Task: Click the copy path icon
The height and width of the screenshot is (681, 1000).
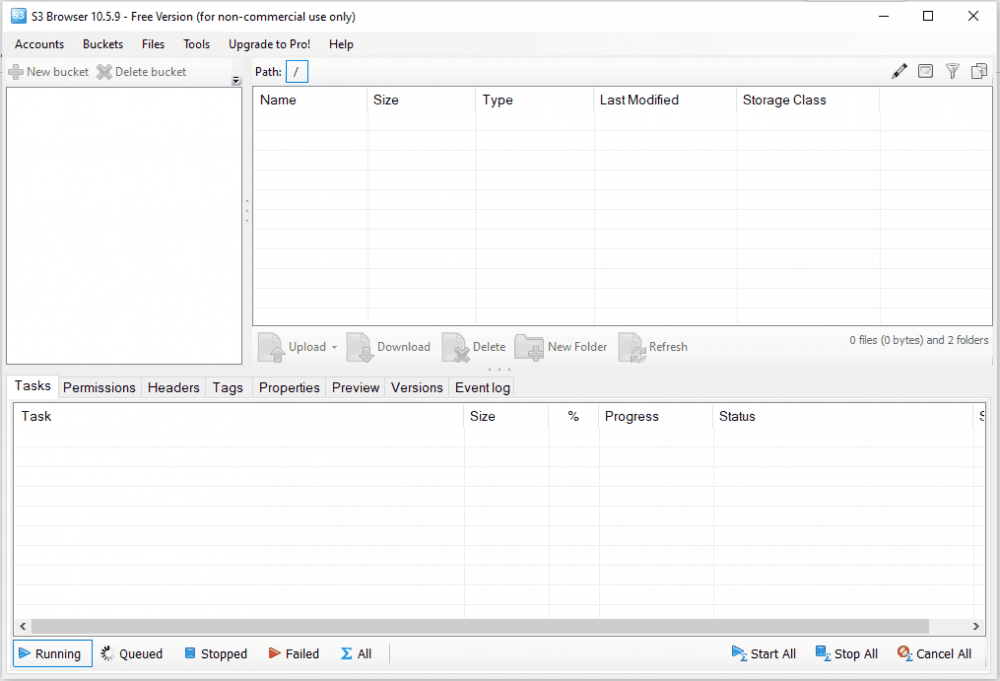Action: (x=979, y=71)
